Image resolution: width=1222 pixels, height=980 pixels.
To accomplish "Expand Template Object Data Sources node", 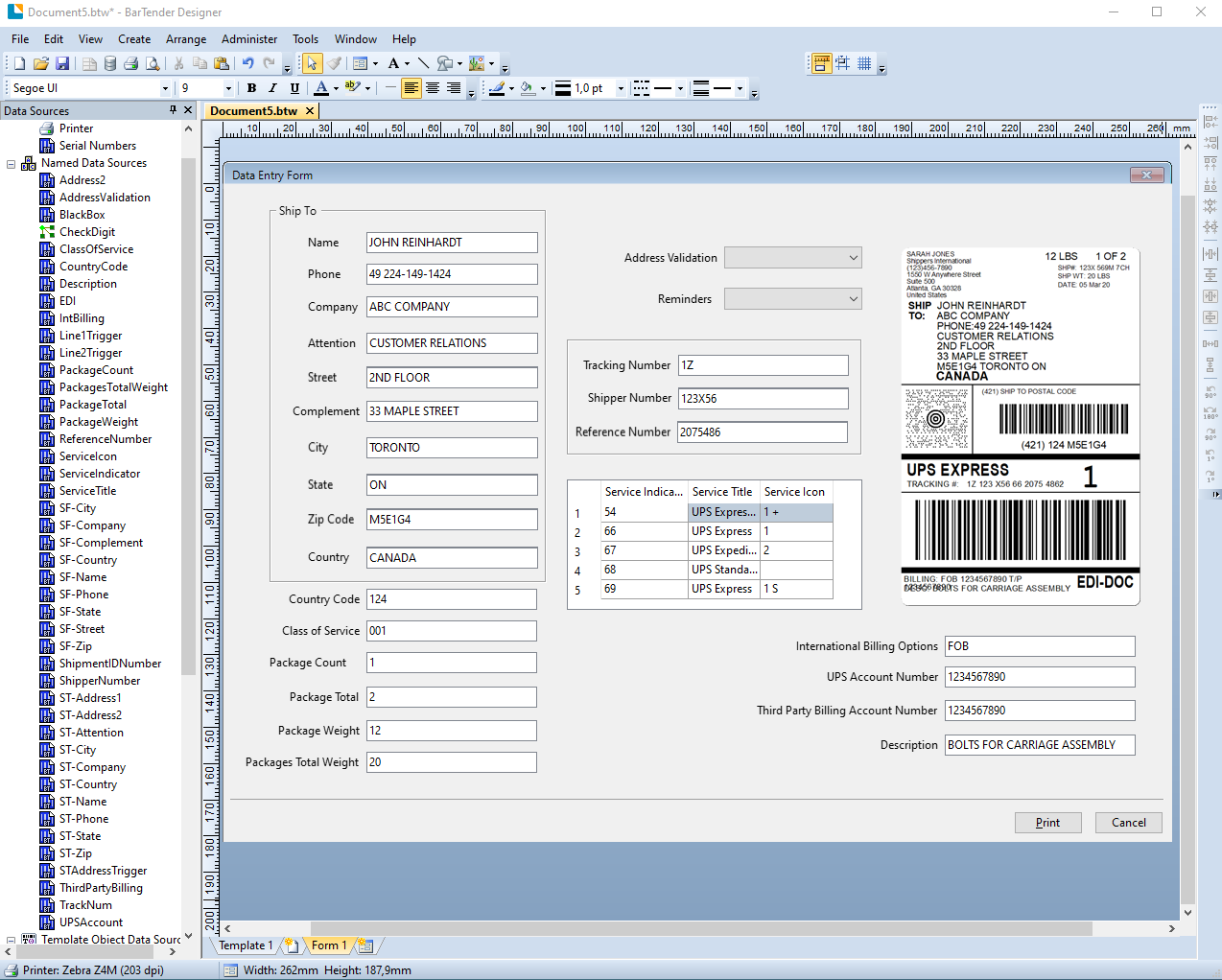I will click(x=12, y=941).
